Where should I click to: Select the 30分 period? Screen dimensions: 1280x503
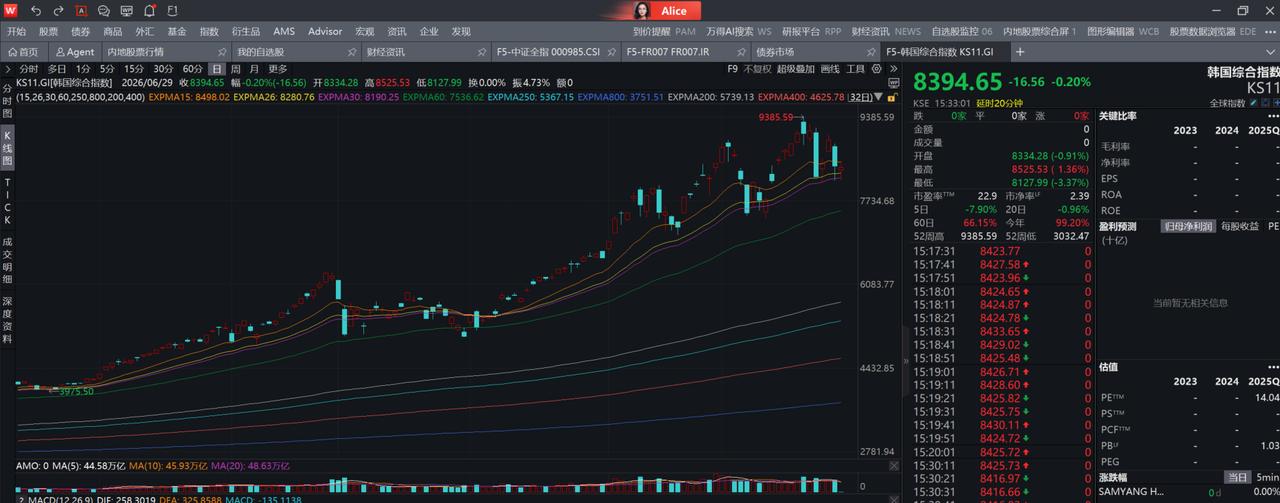click(x=163, y=69)
